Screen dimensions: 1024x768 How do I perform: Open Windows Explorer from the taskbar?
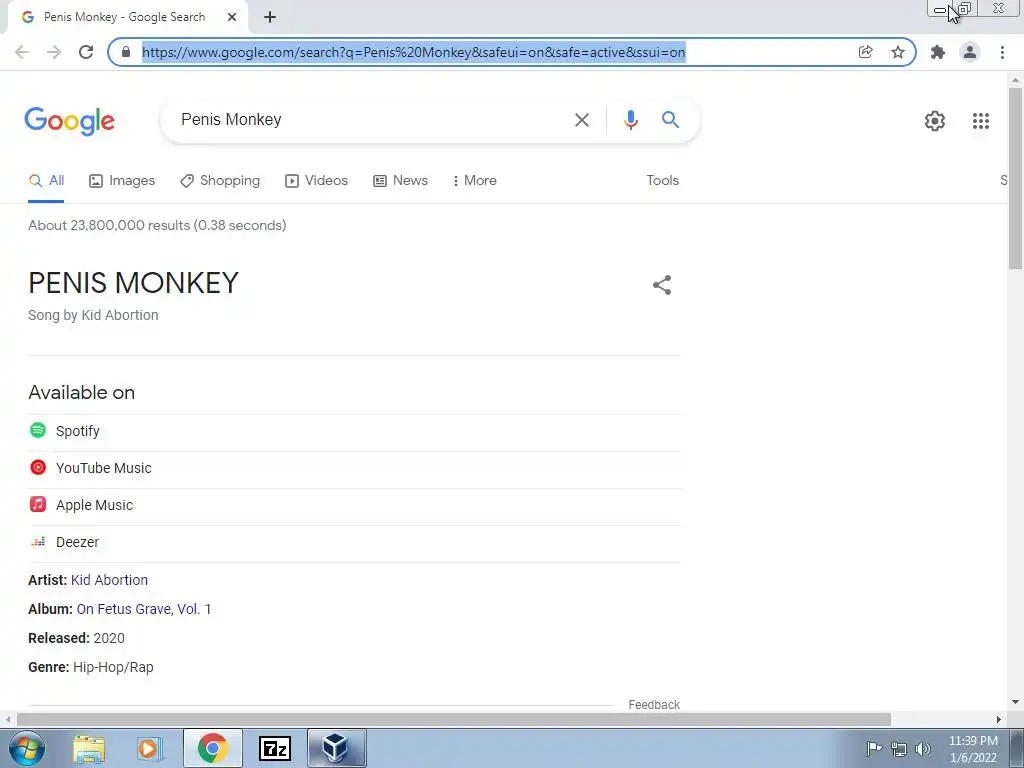(x=89, y=749)
